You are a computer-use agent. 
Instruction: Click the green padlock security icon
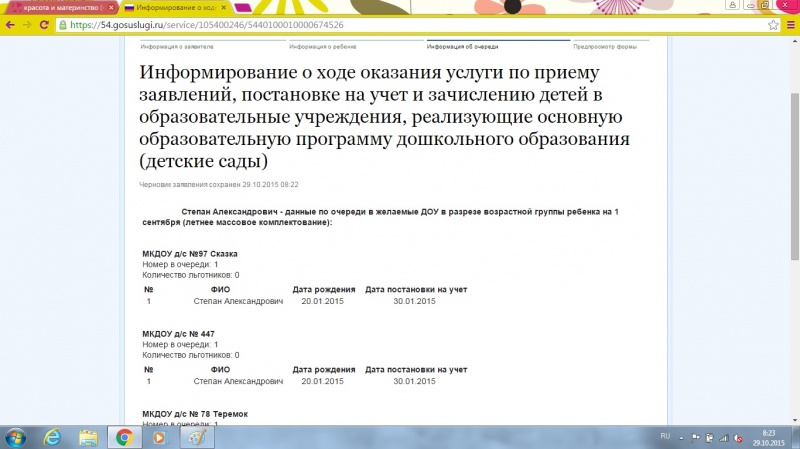pos(63,25)
